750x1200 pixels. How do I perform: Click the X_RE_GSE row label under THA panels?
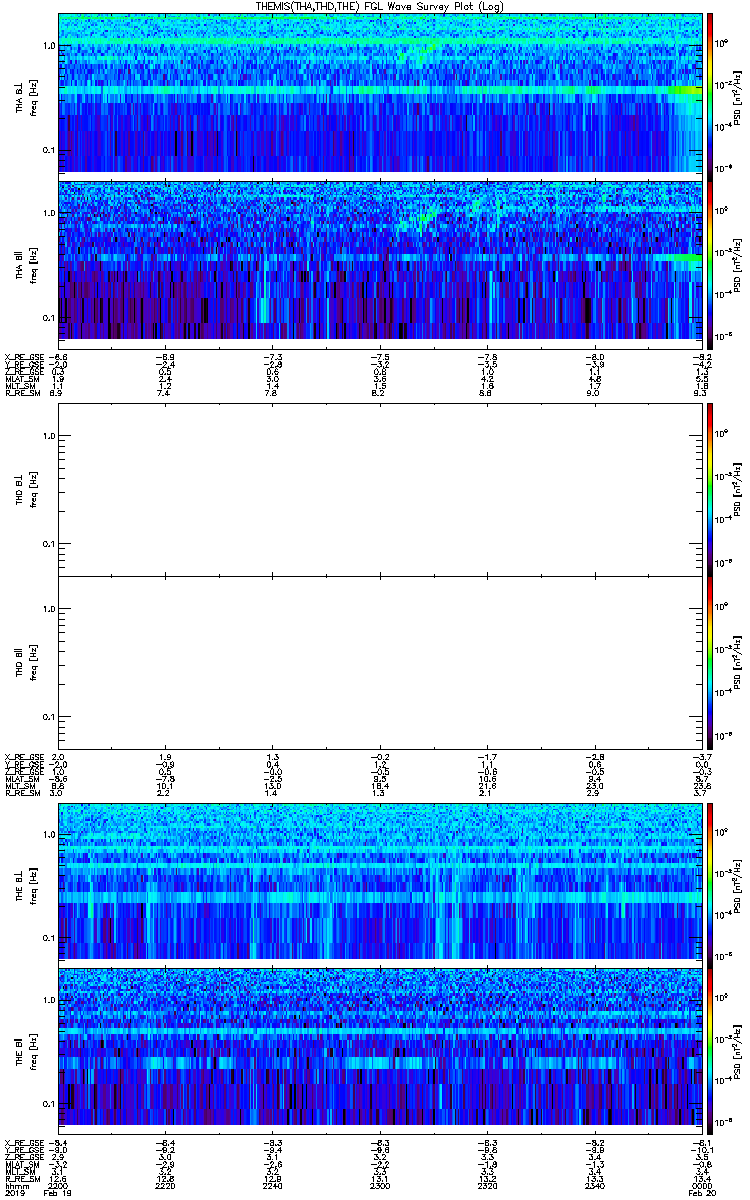tap(24, 356)
